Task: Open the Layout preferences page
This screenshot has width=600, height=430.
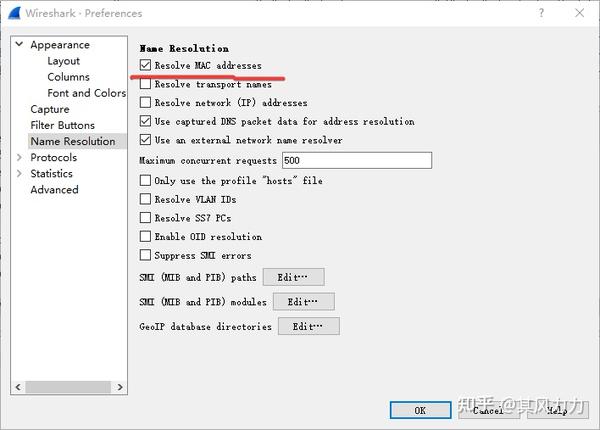Action: tap(64, 61)
